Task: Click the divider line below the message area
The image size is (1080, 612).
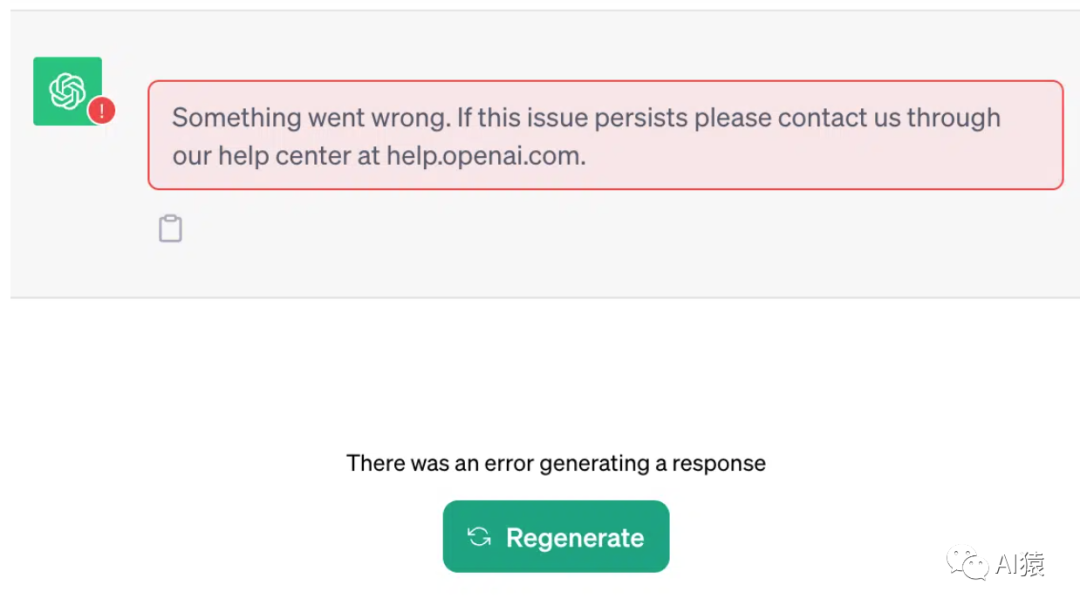Action: [x=540, y=297]
